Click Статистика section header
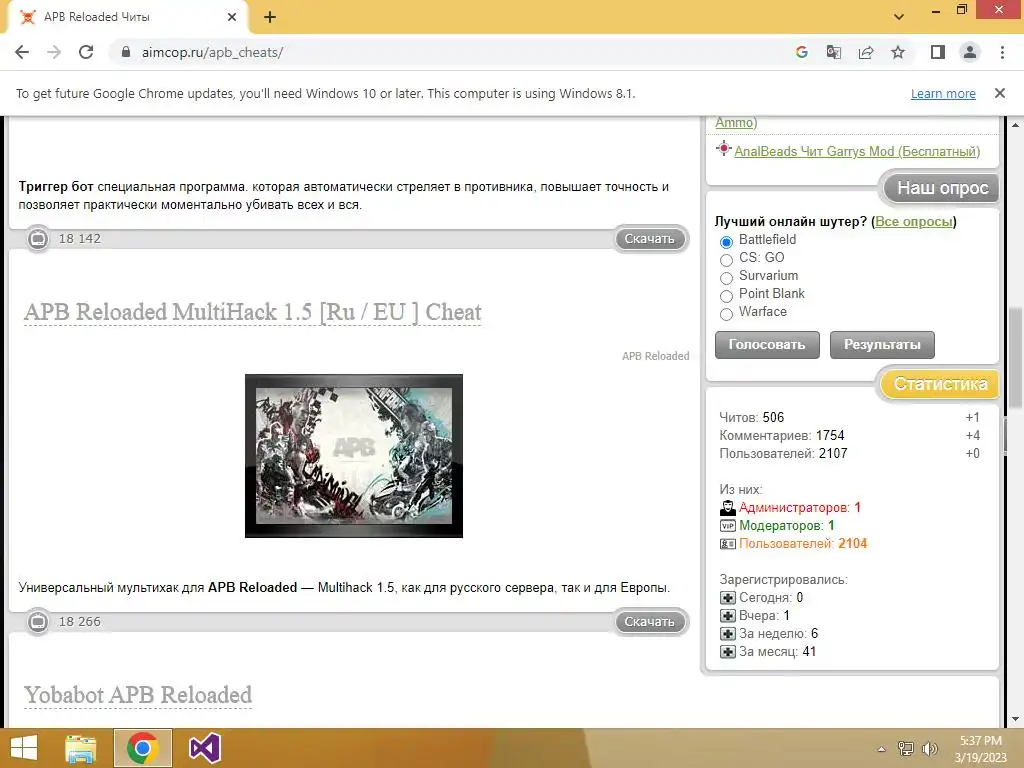Viewport: 1024px width, 768px height. 940,384
